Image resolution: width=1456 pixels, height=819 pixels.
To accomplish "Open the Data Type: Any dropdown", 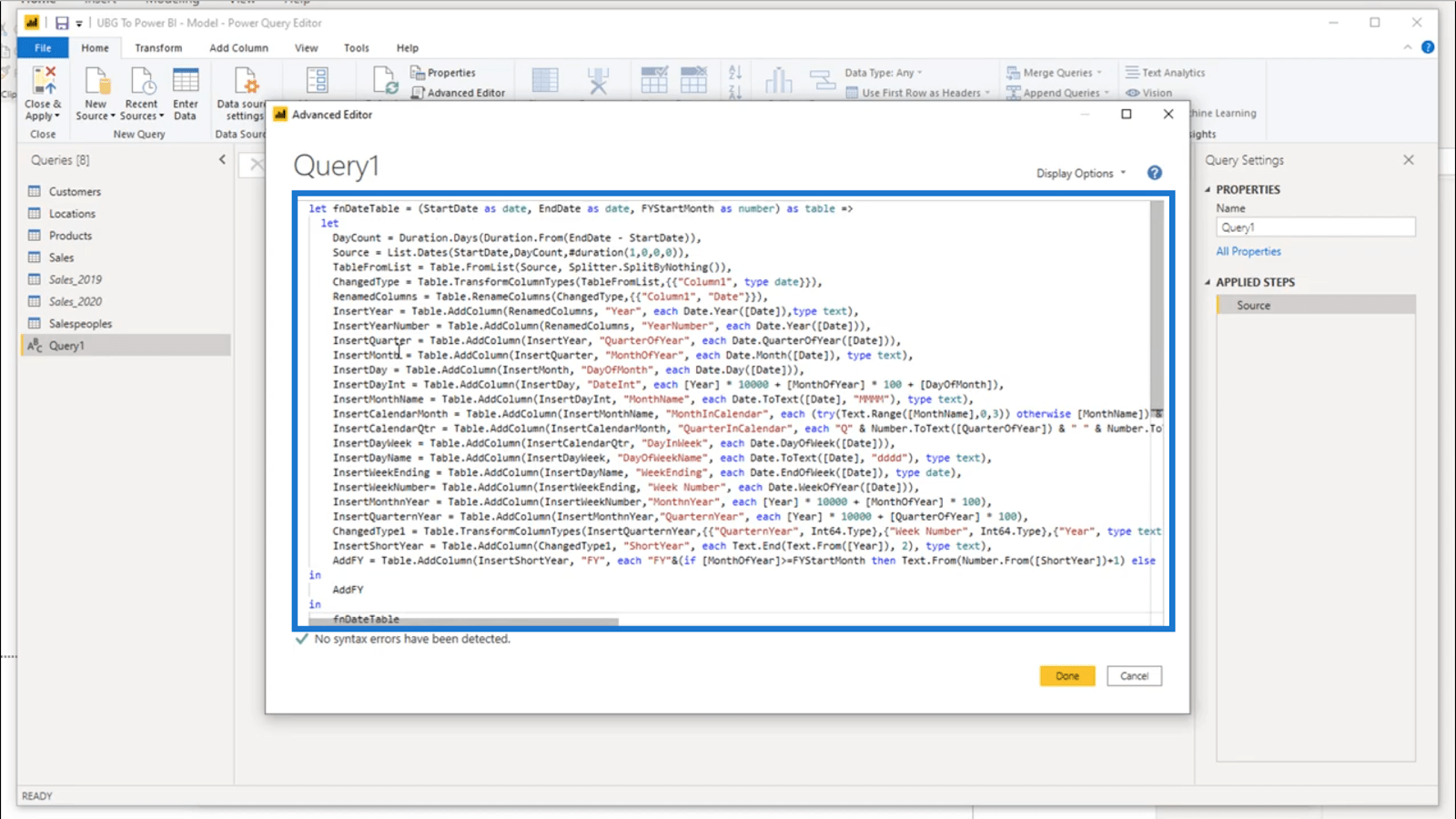I will [883, 73].
